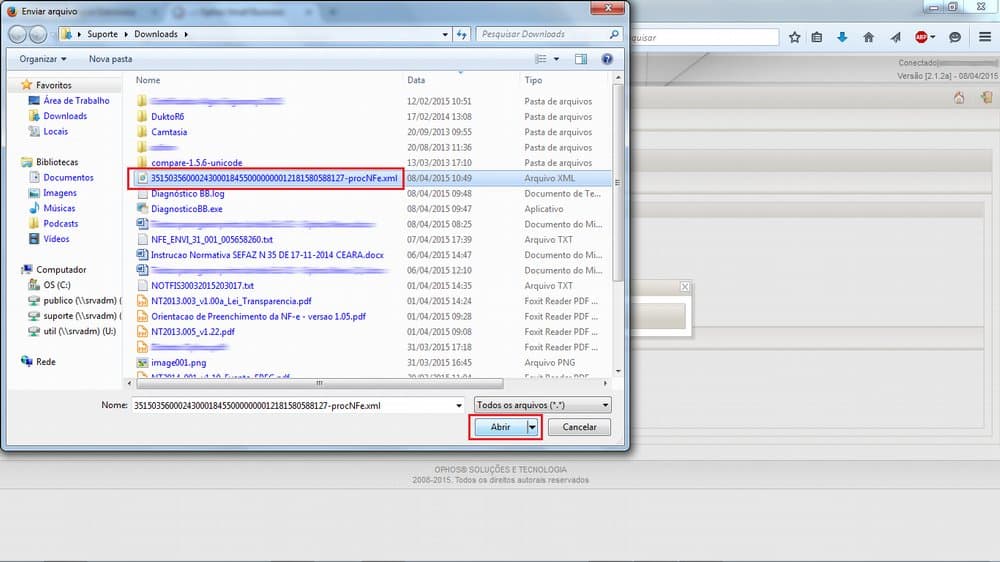Open the view options dropdown arrow

[x=557, y=59]
